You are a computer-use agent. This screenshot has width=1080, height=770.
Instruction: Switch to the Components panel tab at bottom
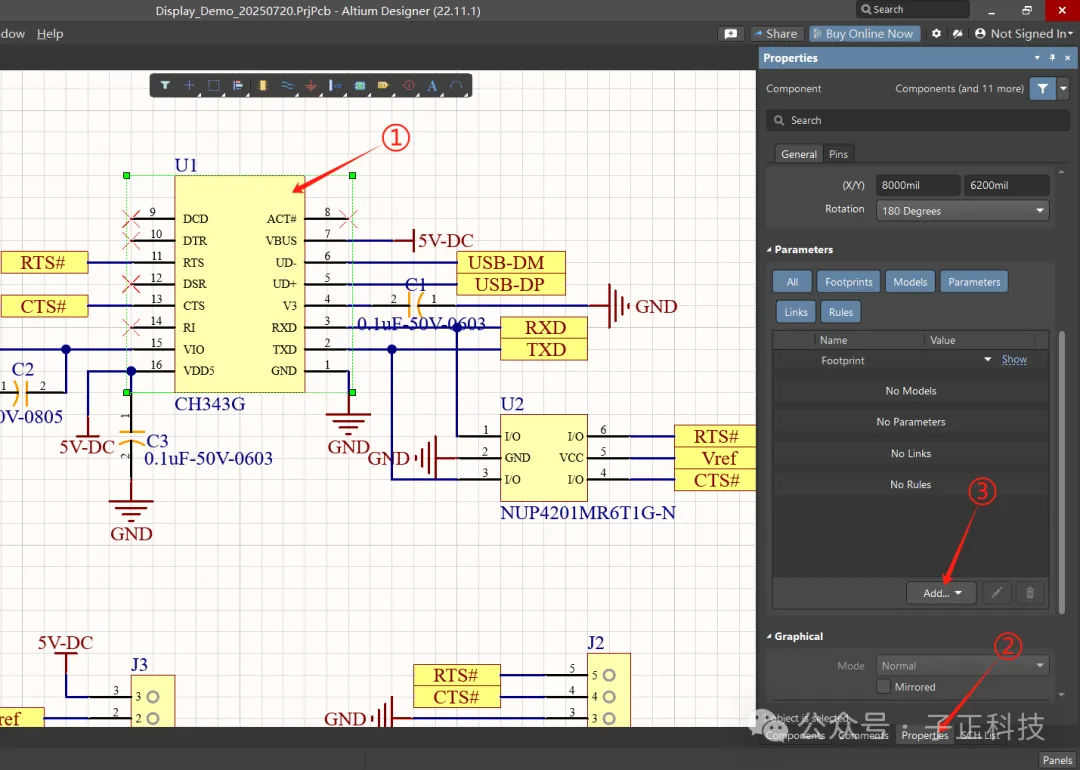[x=795, y=736]
